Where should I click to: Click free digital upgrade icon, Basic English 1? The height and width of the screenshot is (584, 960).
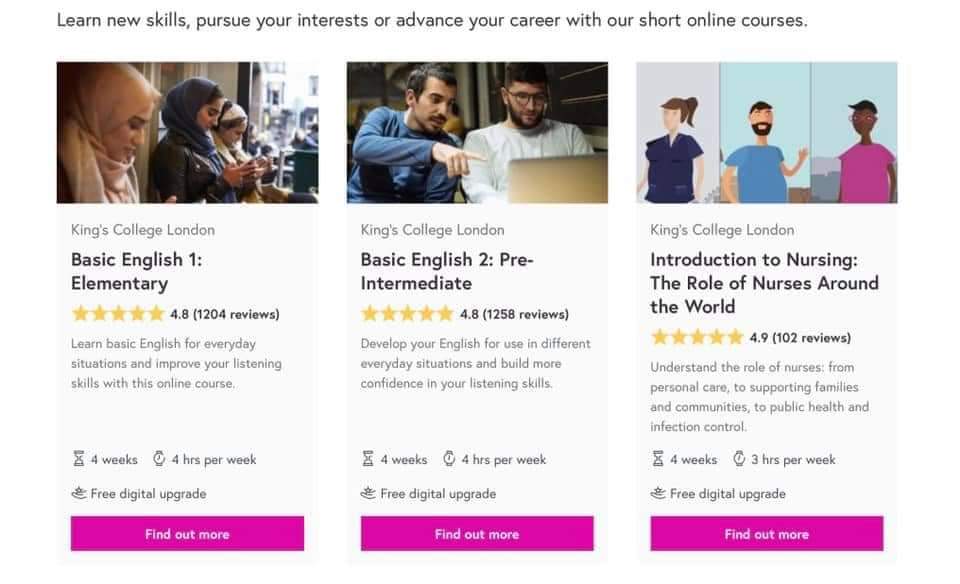pyautogui.click(x=79, y=493)
